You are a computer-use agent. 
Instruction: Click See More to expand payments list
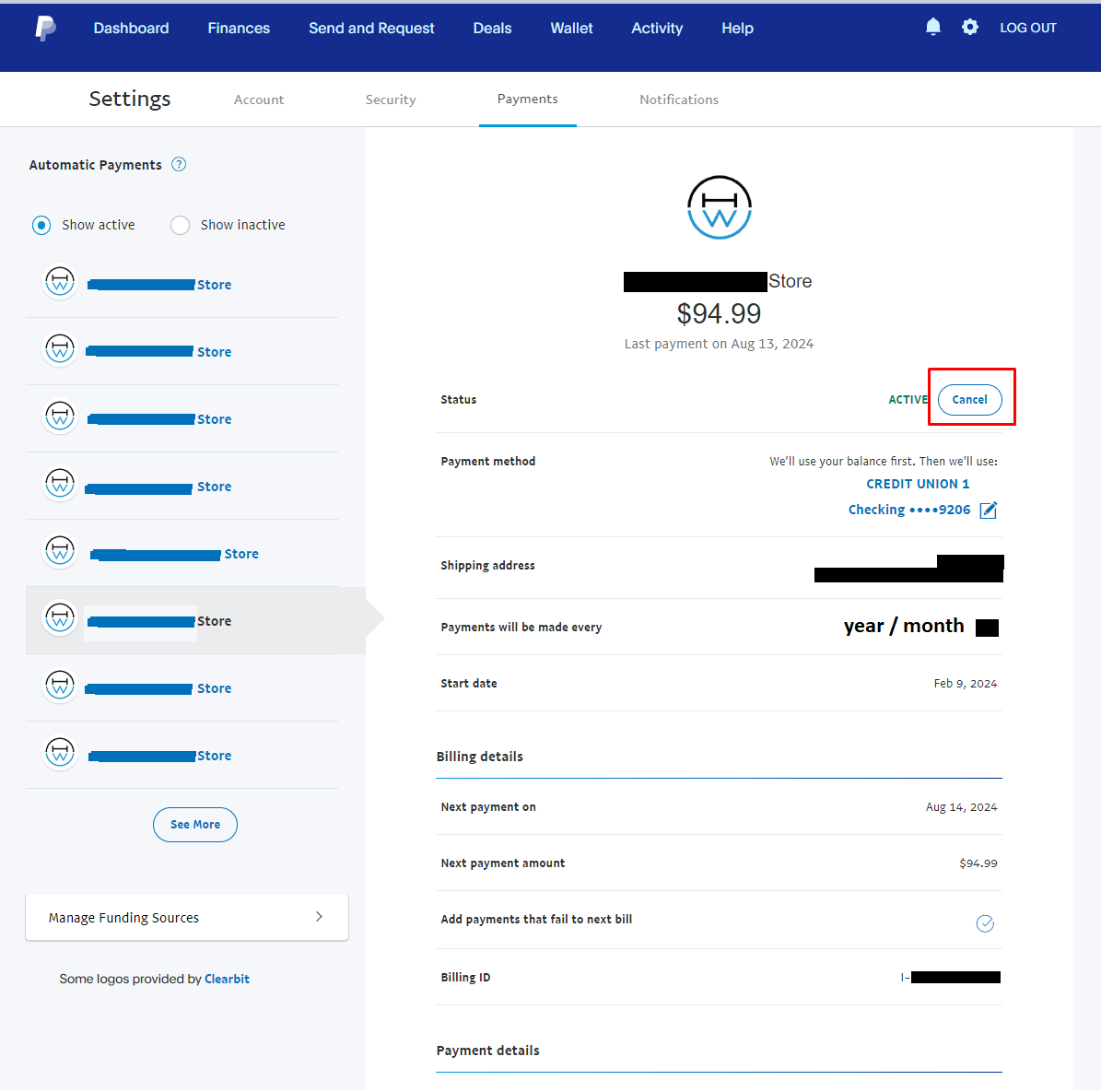[x=195, y=825]
